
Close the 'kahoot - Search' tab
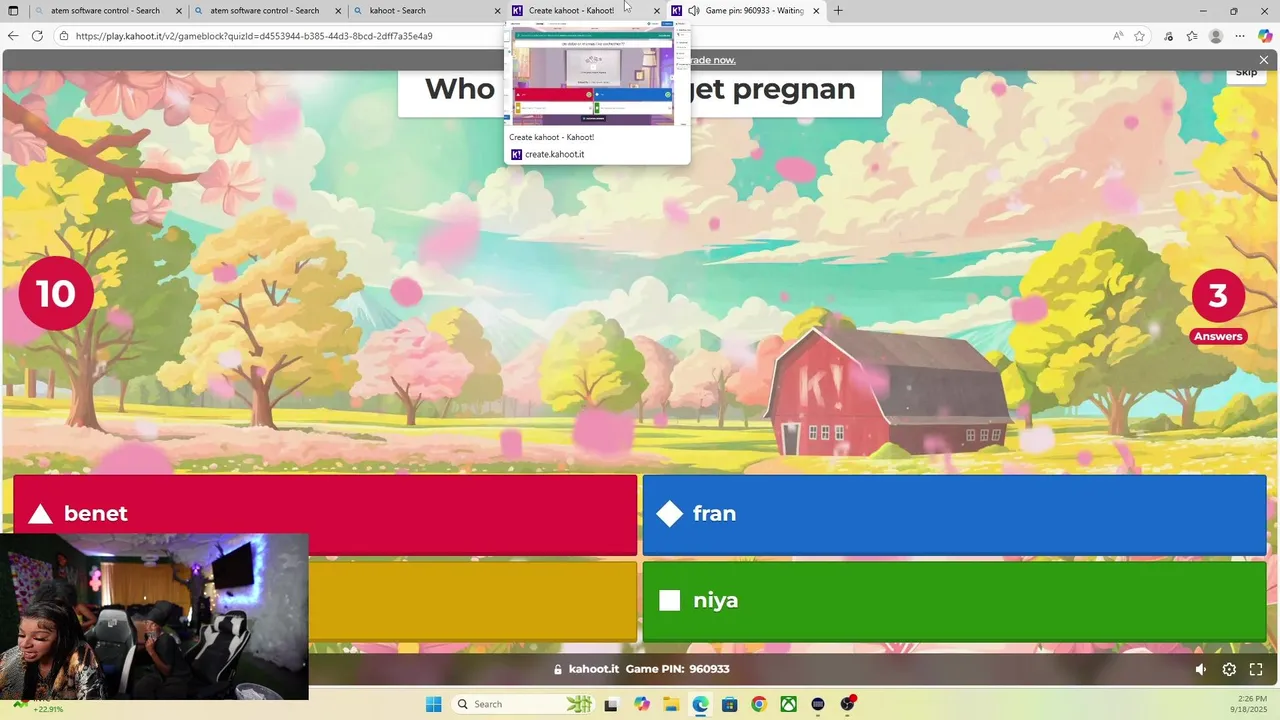497,11
